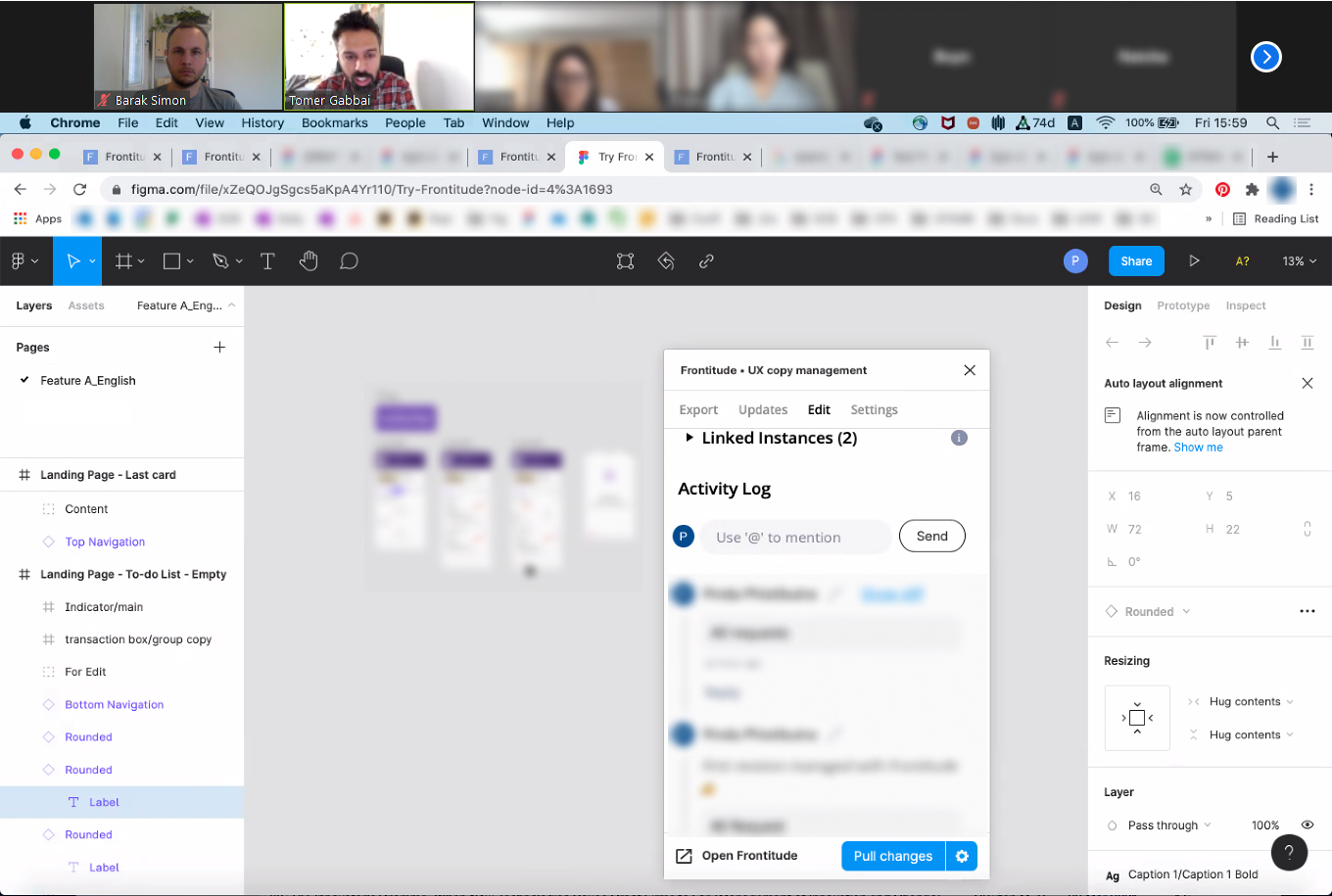Click the Reset instance arrow icon
Screen dimensions: 1332x896
pyautogui.click(x=666, y=261)
